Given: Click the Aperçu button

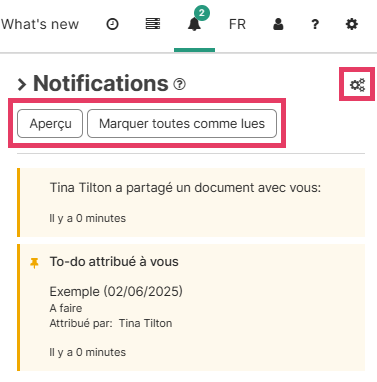Looking at the screenshot, I should tap(50, 123).
